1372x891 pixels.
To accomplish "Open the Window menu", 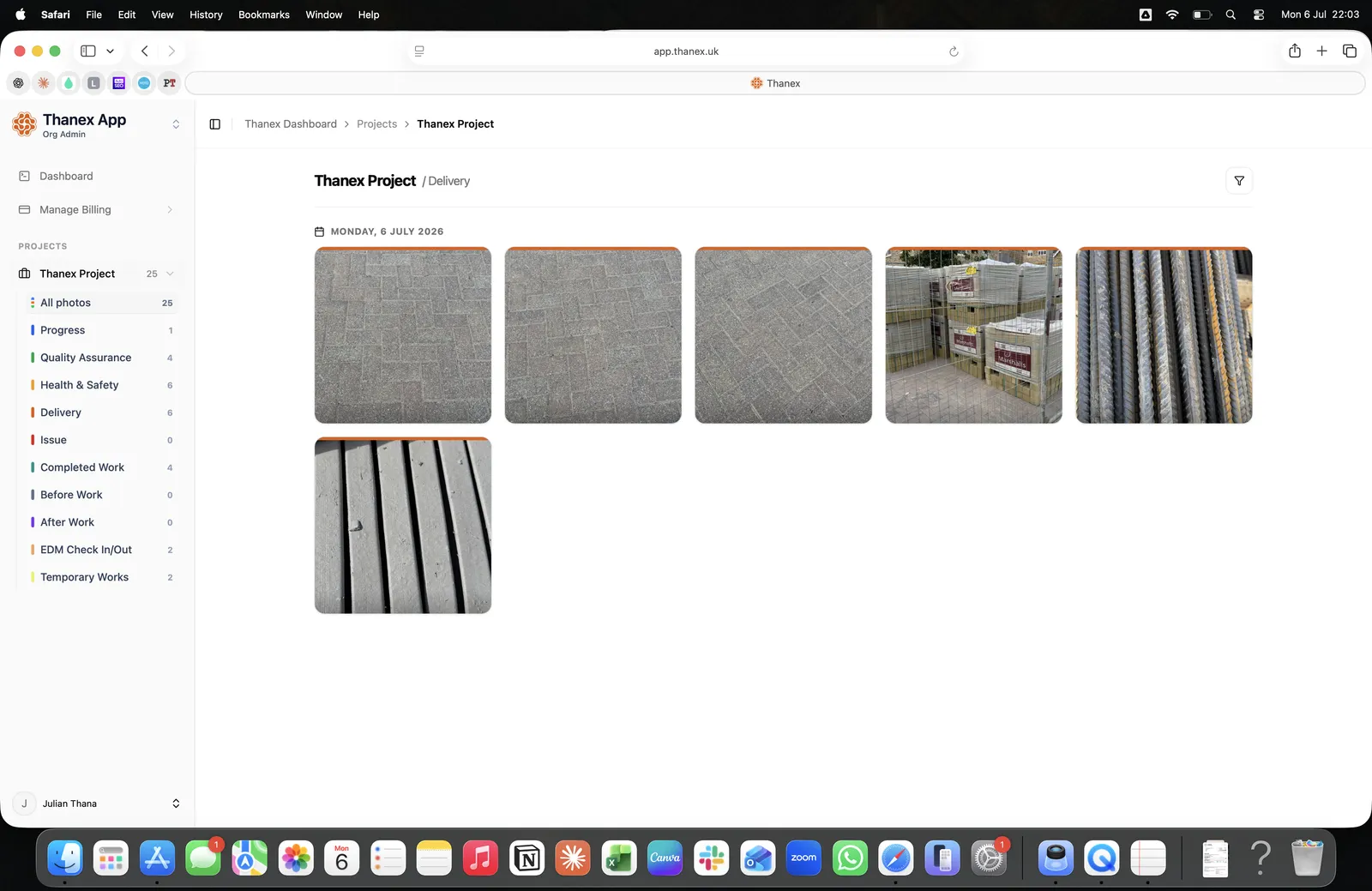I will (x=324, y=15).
